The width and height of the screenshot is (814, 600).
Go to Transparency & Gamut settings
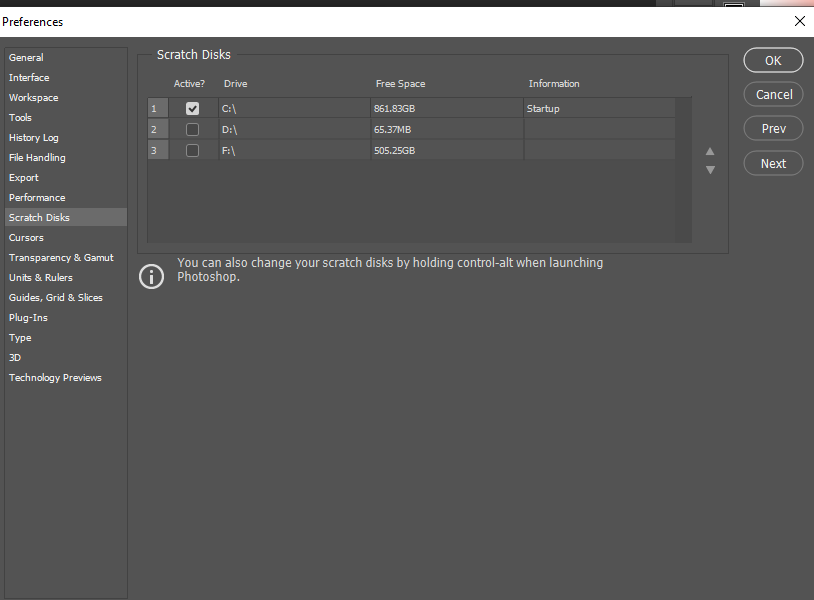(65, 257)
